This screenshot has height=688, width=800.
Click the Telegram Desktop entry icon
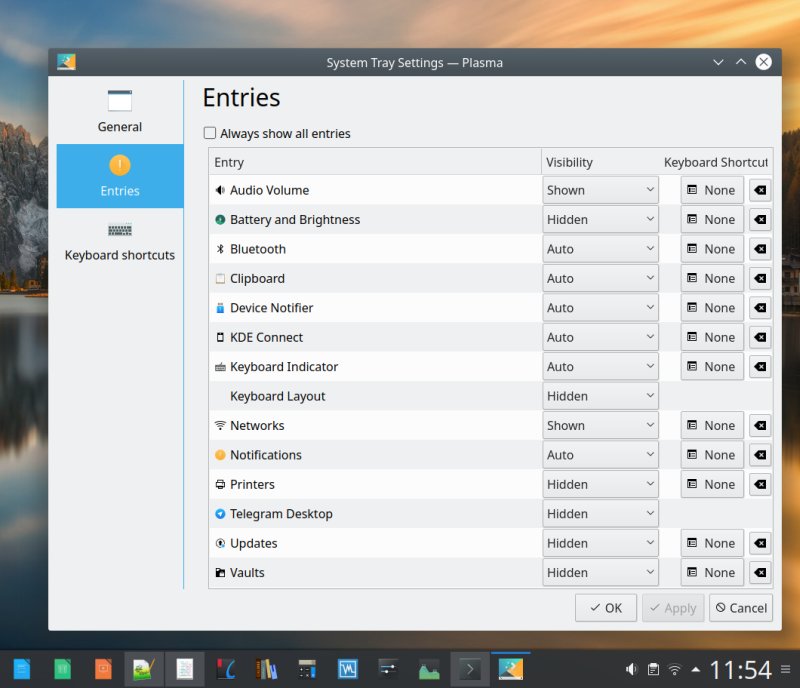[224, 513]
